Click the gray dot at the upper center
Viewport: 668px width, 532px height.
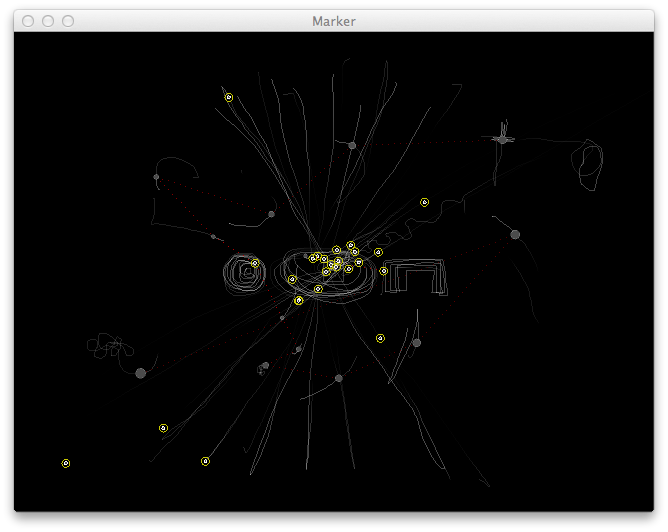[352, 145]
